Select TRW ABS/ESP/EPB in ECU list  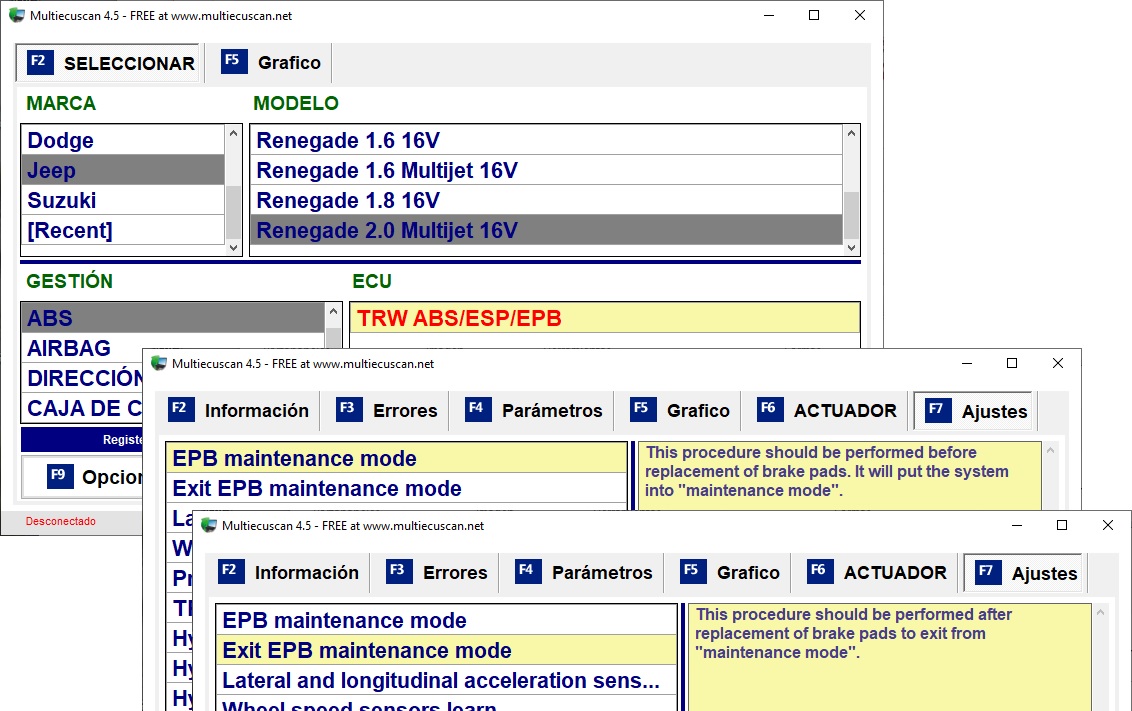click(605, 318)
